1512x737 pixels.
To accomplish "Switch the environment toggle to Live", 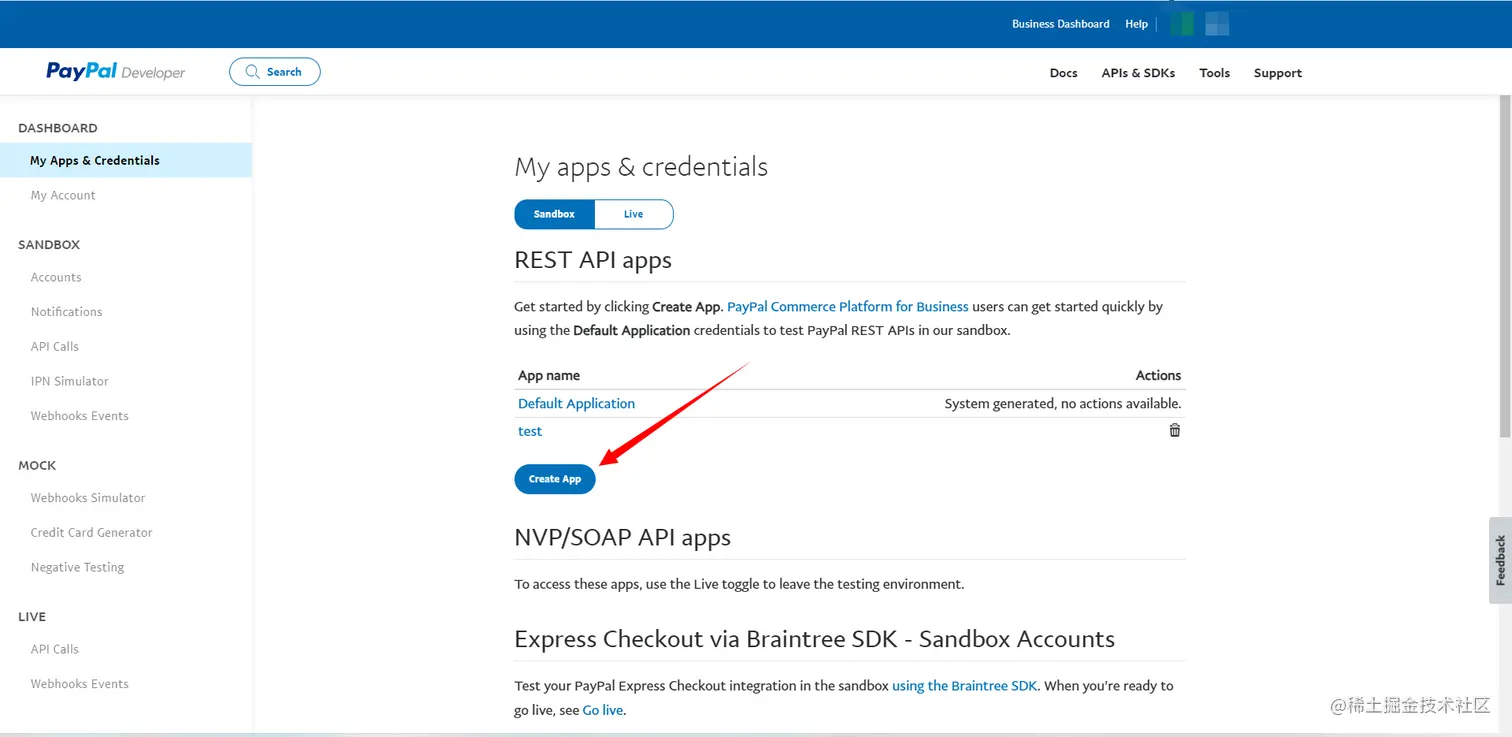I will point(633,214).
